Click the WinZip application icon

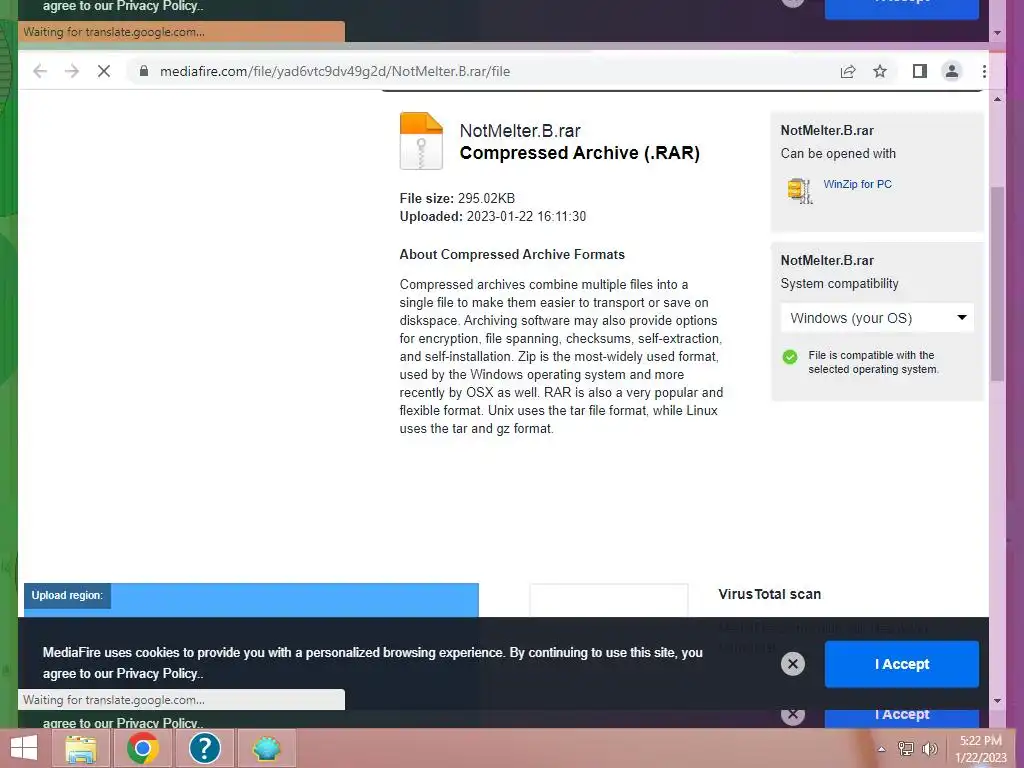click(x=800, y=191)
